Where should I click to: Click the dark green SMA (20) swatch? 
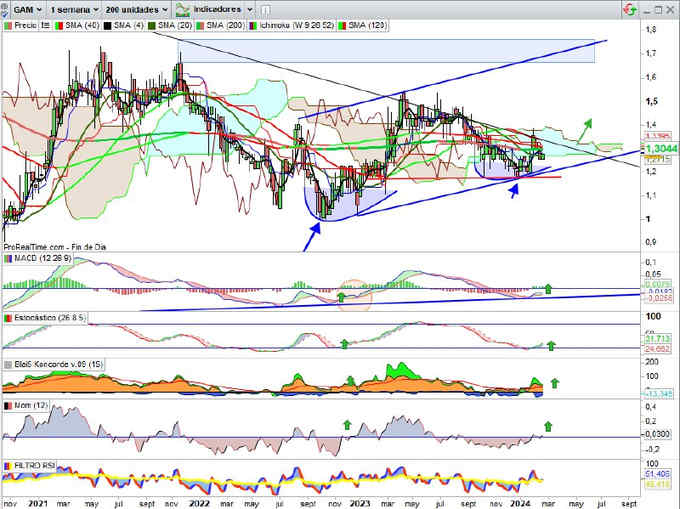tap(152, 26)
